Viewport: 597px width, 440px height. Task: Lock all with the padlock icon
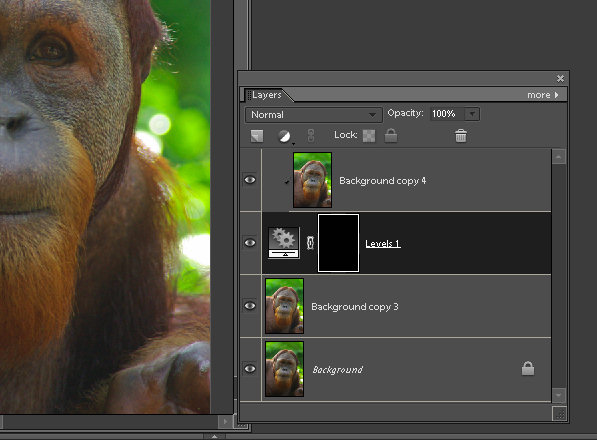click(391, 136)
